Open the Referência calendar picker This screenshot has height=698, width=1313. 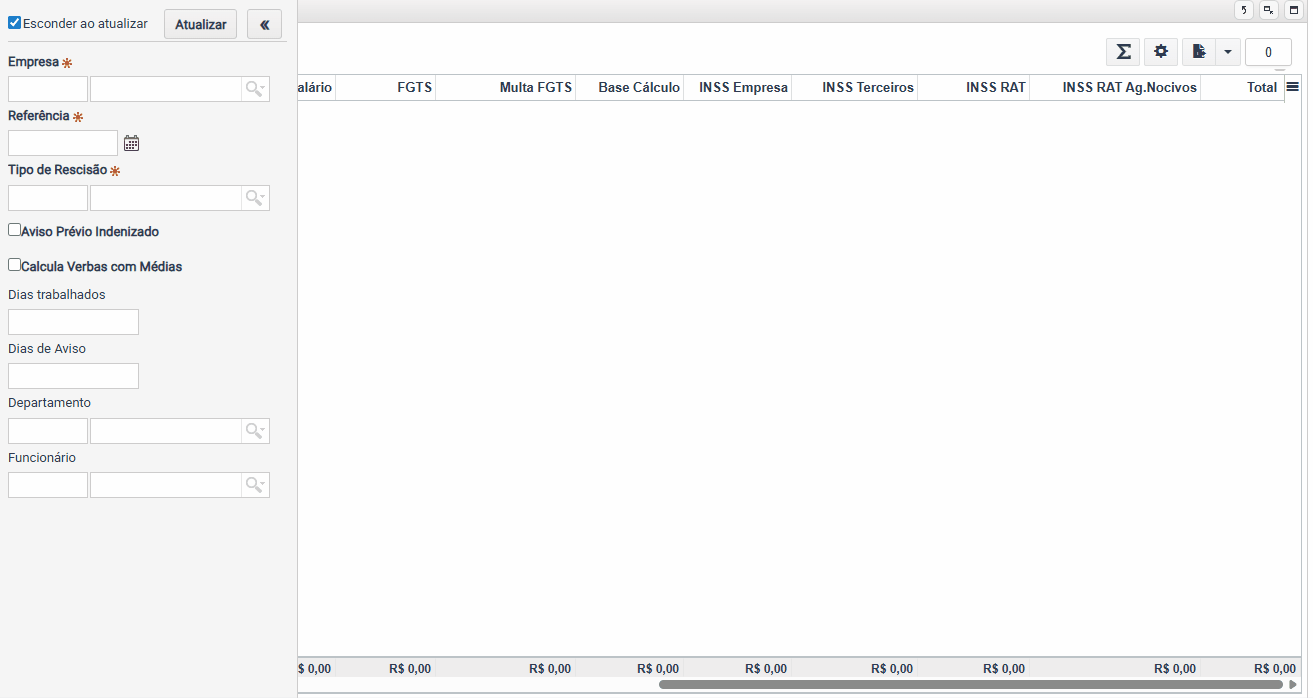[131, 143]
